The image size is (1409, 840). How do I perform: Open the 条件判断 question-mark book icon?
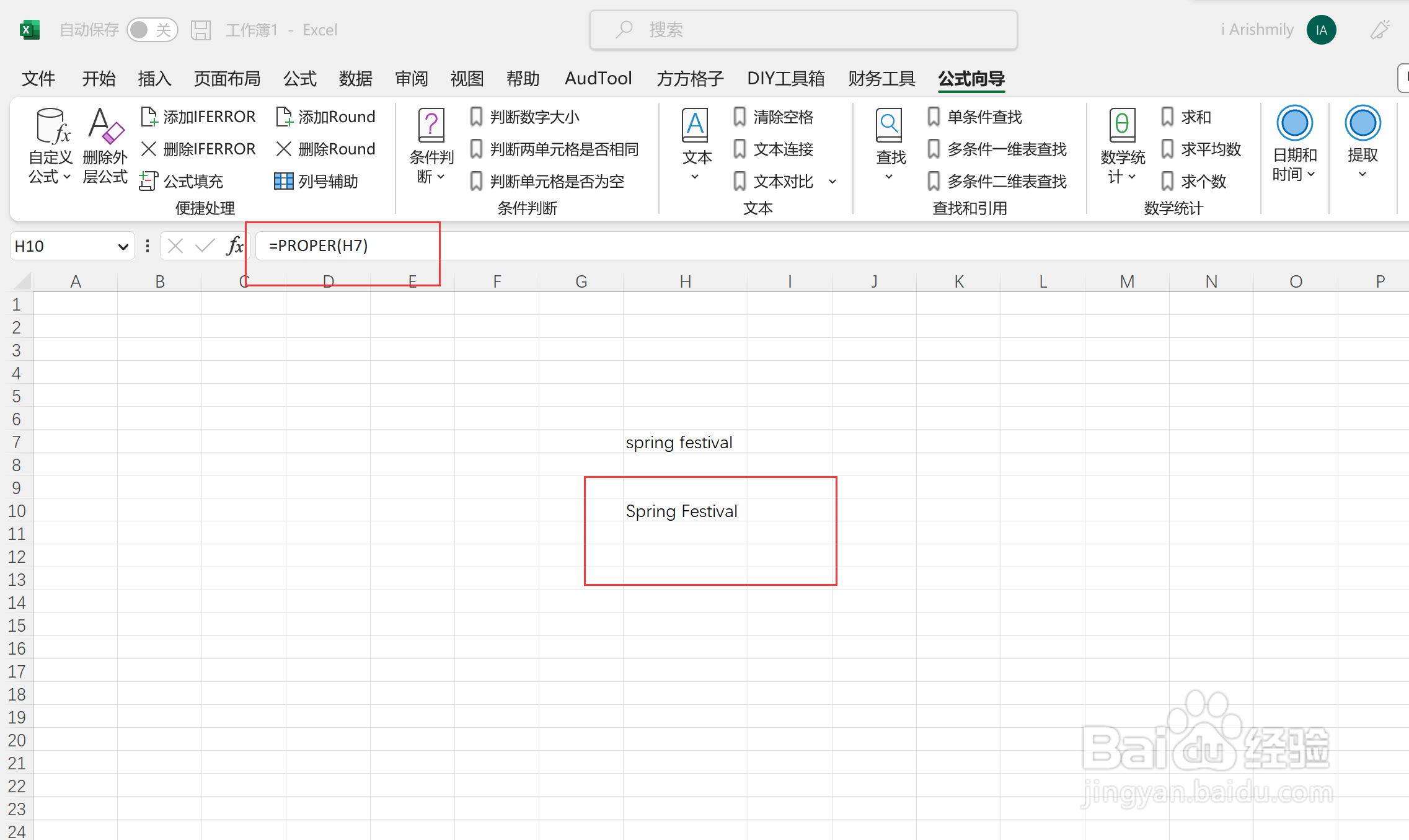pos(431,126)
